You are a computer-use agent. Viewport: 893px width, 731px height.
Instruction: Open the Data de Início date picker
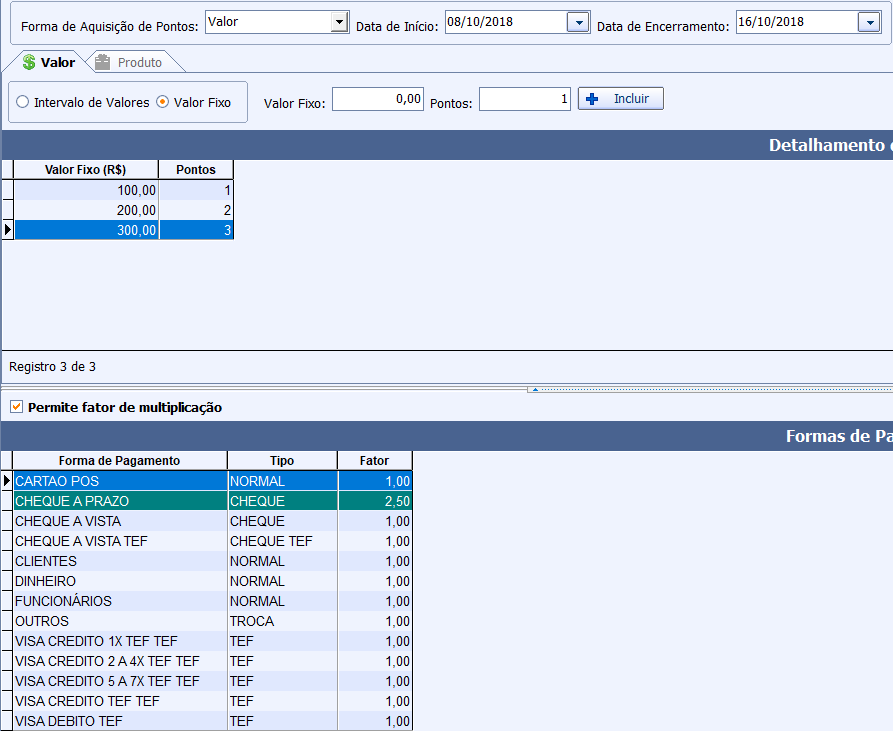pos(578,22)
